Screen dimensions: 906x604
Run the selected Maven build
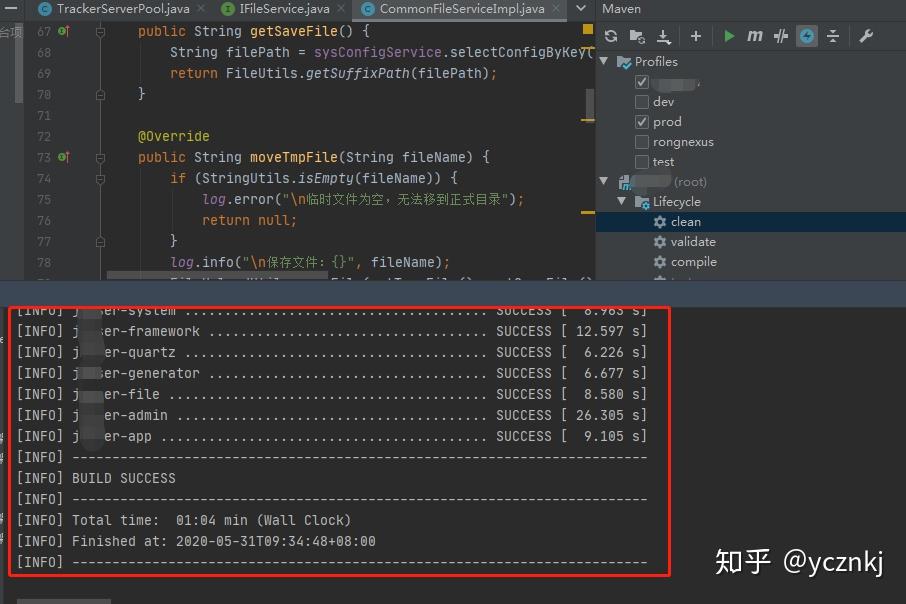point(729,35)
